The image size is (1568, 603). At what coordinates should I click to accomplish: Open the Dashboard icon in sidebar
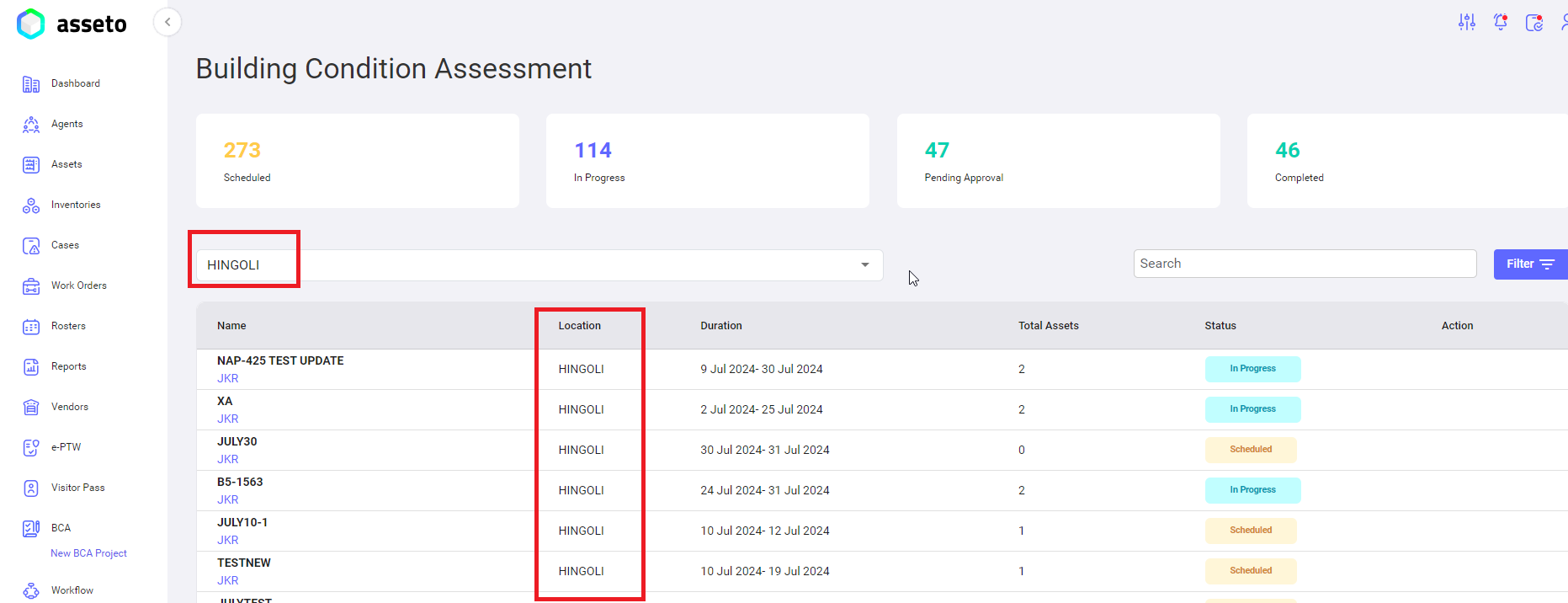[31, 84]
